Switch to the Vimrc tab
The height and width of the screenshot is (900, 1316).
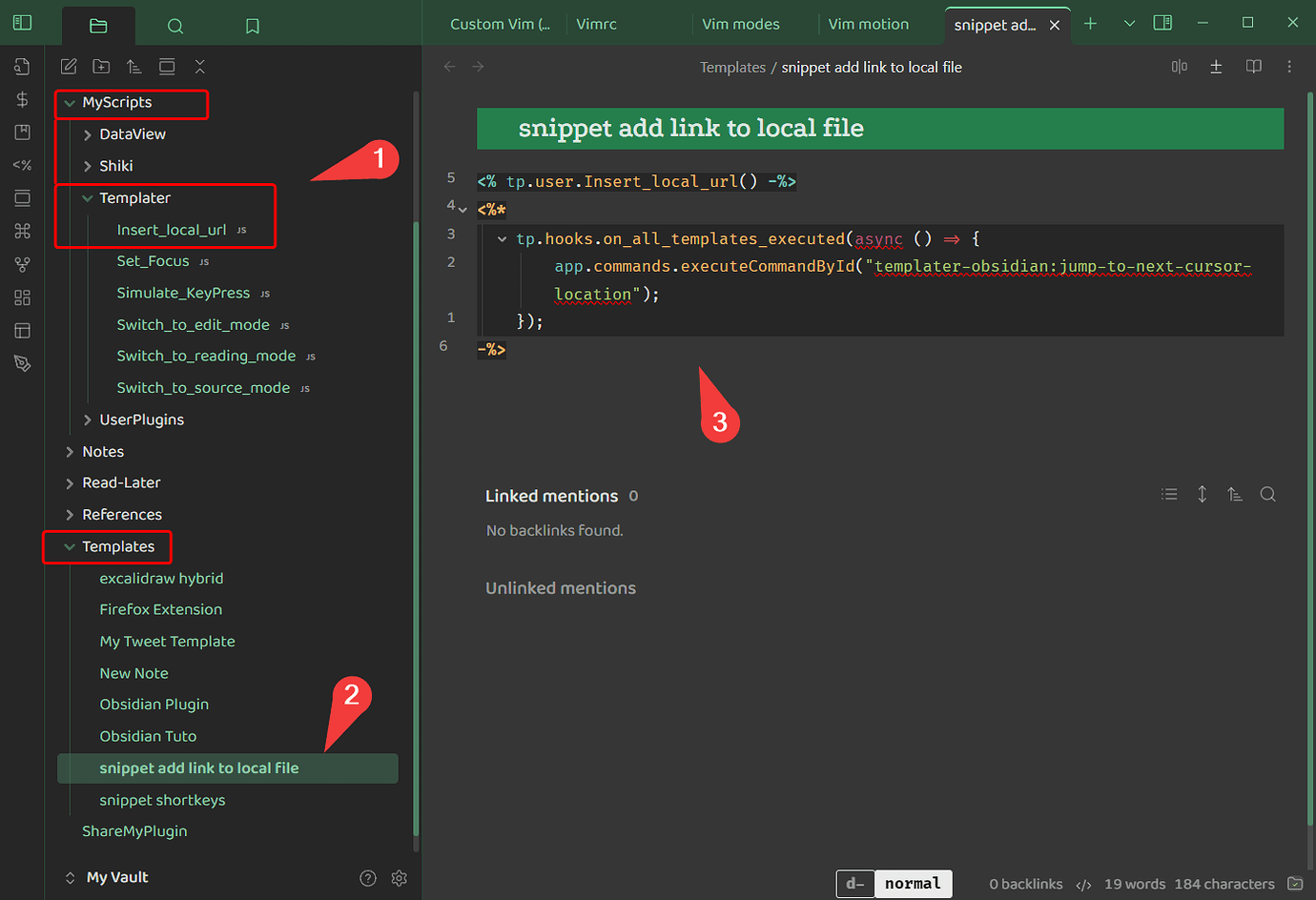click(x=596, y=24)
